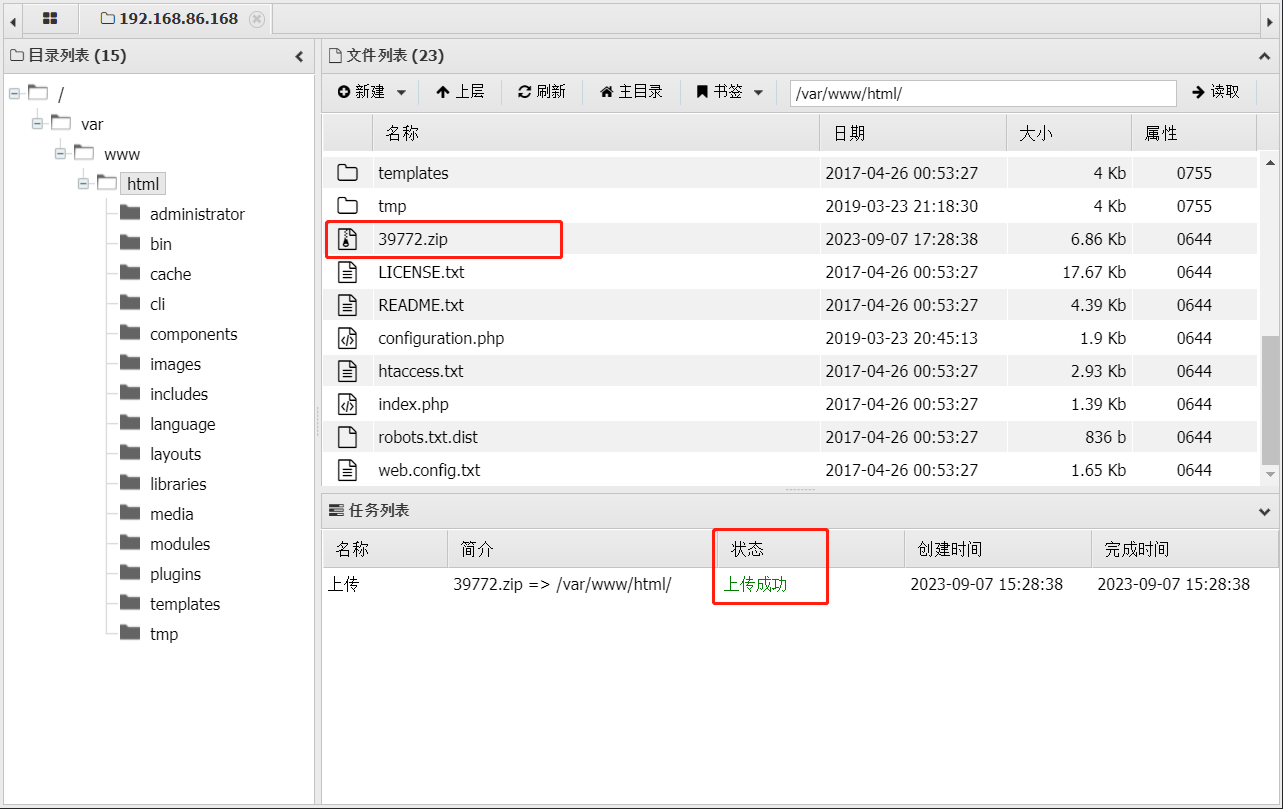Open the grid home tab icon
The image size is (1283, 809).
(x=50, y=18)
